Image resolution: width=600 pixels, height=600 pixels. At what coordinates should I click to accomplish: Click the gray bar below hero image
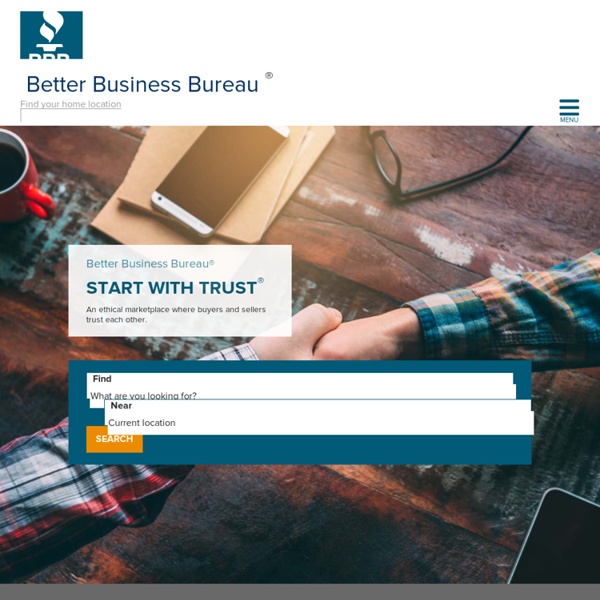pyautogui.click(x=300, y=592)
